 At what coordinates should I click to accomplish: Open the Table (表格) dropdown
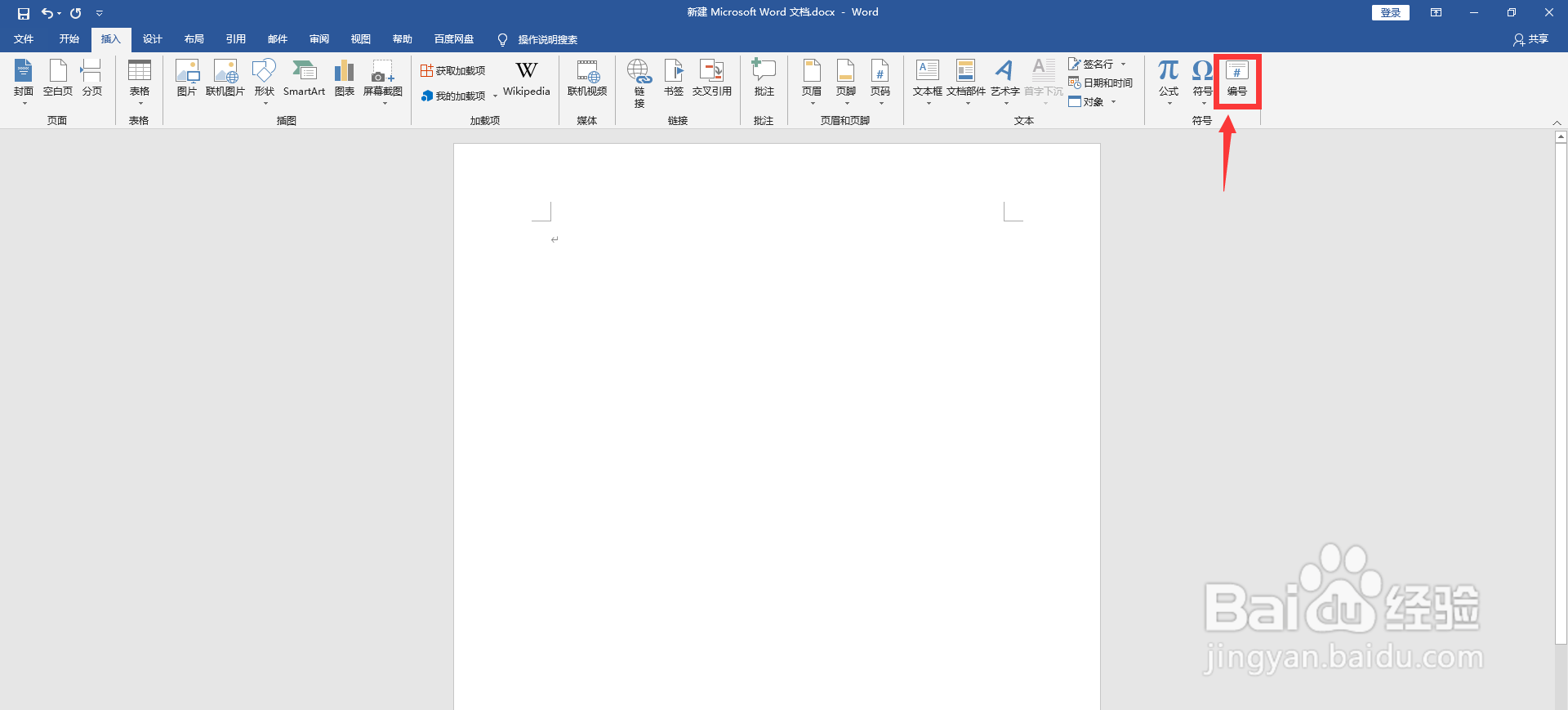[140, 81]
